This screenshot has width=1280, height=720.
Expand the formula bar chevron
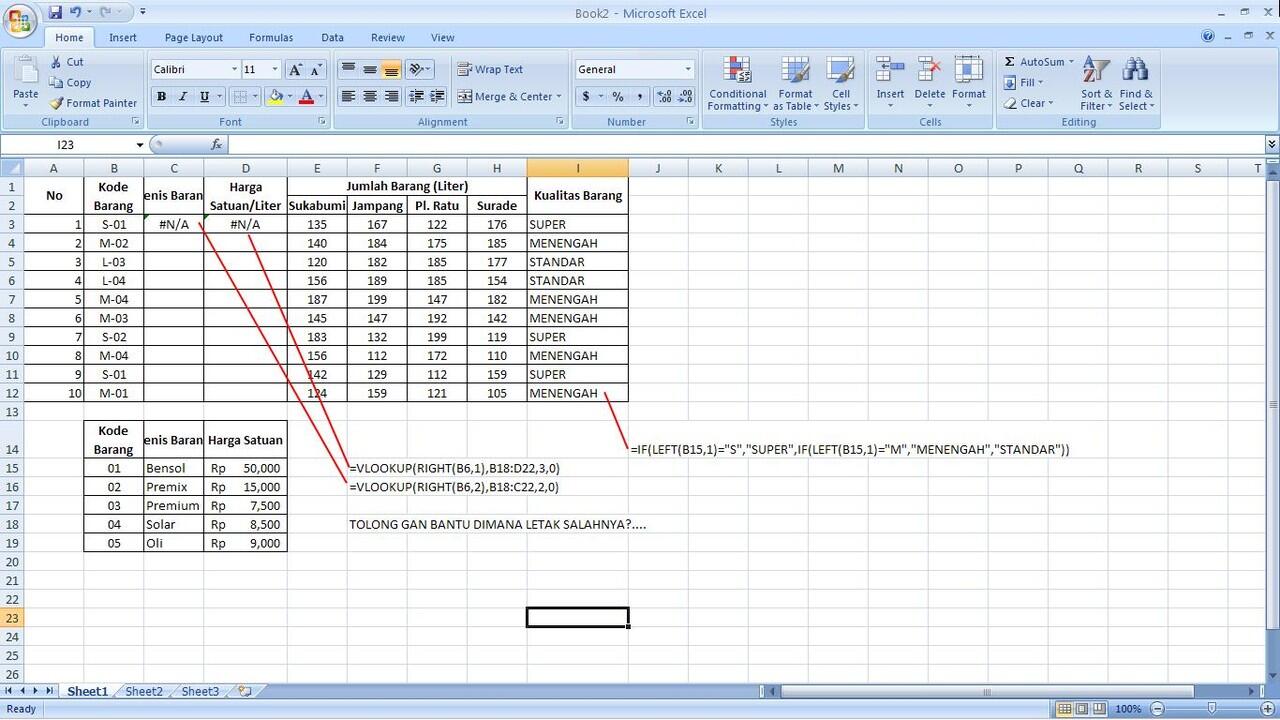pos(1272,145)
